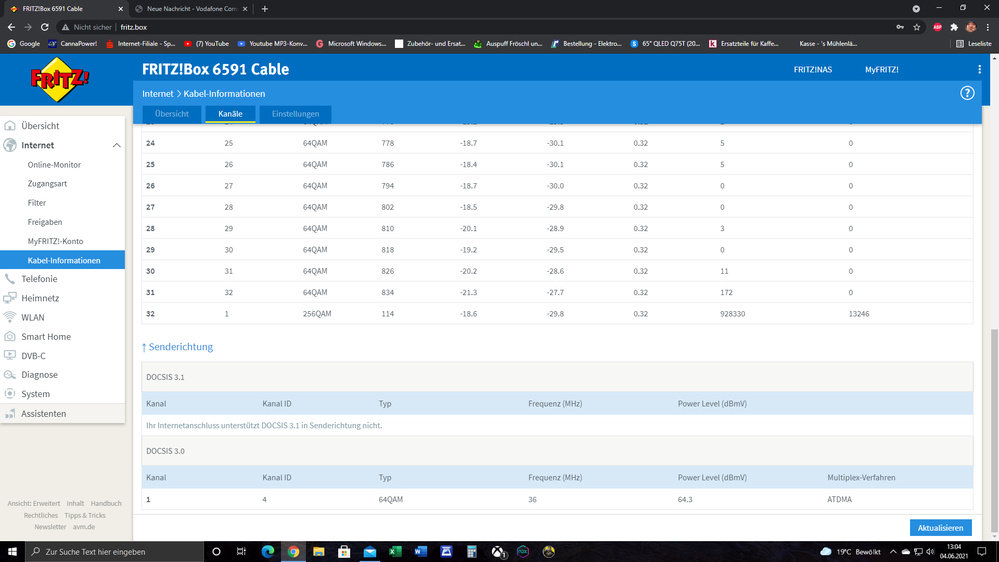Viewport: 999px width, 562px height.
Task: Open the System section
Action: 35,394
